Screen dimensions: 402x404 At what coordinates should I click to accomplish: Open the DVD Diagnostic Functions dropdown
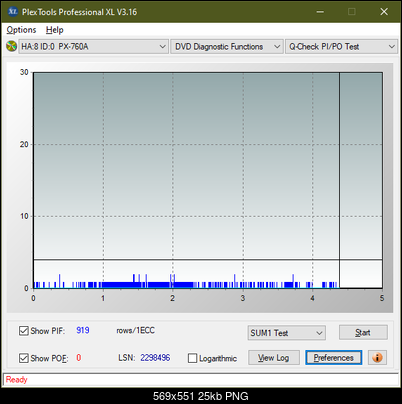pos(227,47)
